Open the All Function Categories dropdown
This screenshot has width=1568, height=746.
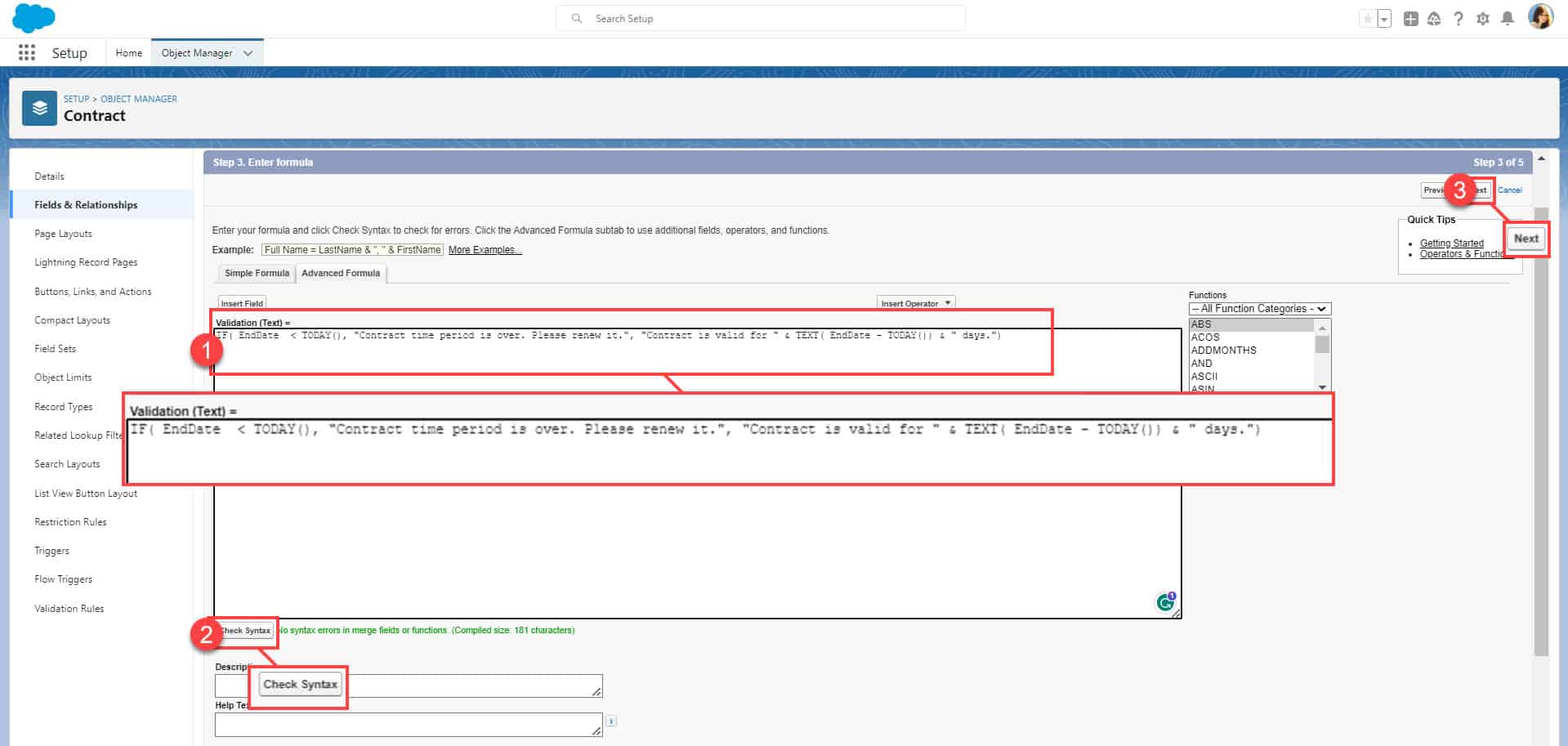click(1258, 308)
